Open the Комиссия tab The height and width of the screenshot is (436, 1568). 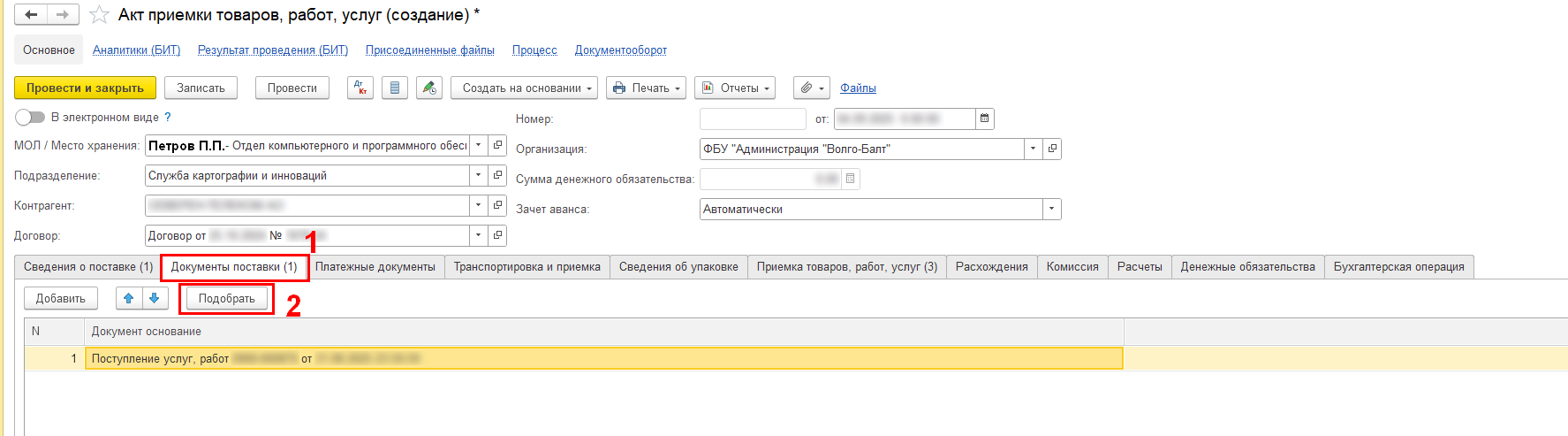pyautogui.click(x=1072, y=267)
